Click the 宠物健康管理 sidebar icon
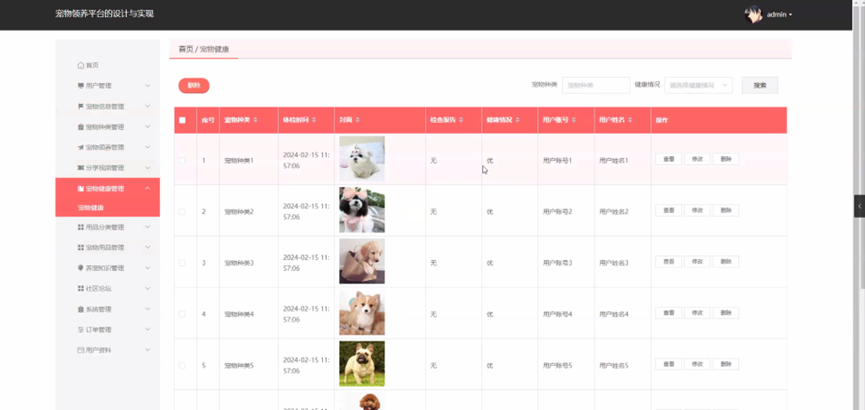The width and height of the screenshot is (865, 410). pyautogui.click(x=81, y=189)
